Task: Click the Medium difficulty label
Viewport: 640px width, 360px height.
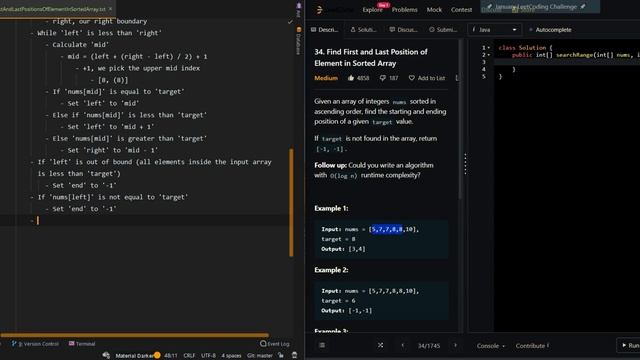Action: [326, 78]
